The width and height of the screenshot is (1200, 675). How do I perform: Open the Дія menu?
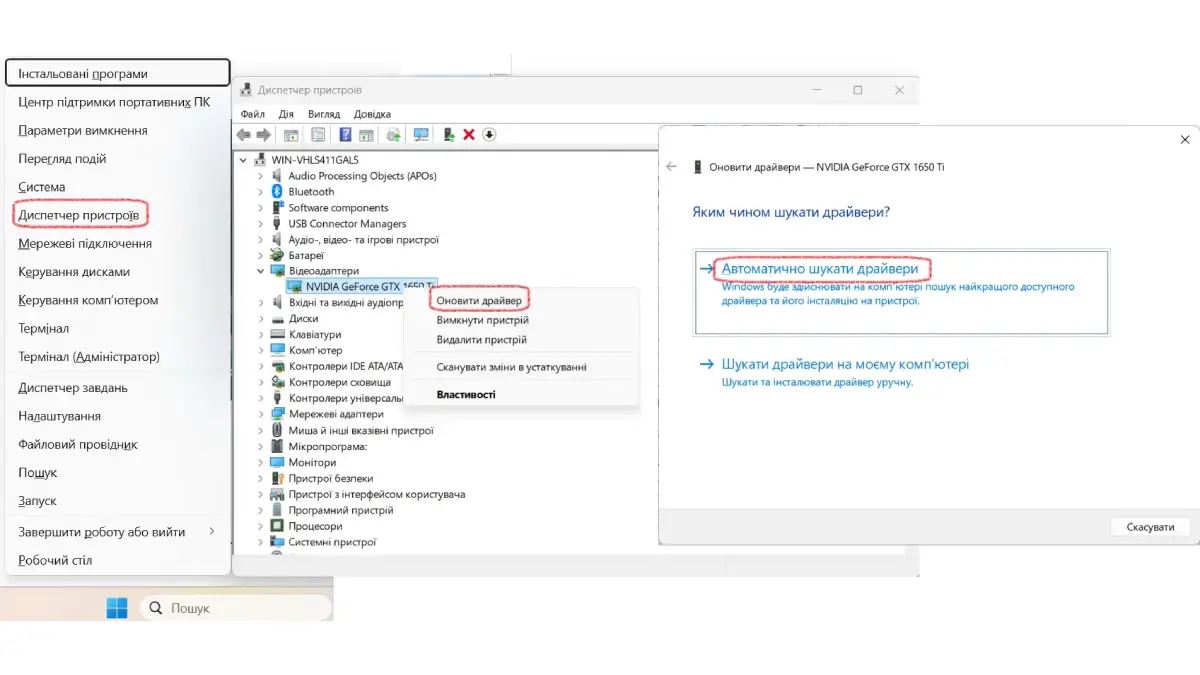point(286,114)
